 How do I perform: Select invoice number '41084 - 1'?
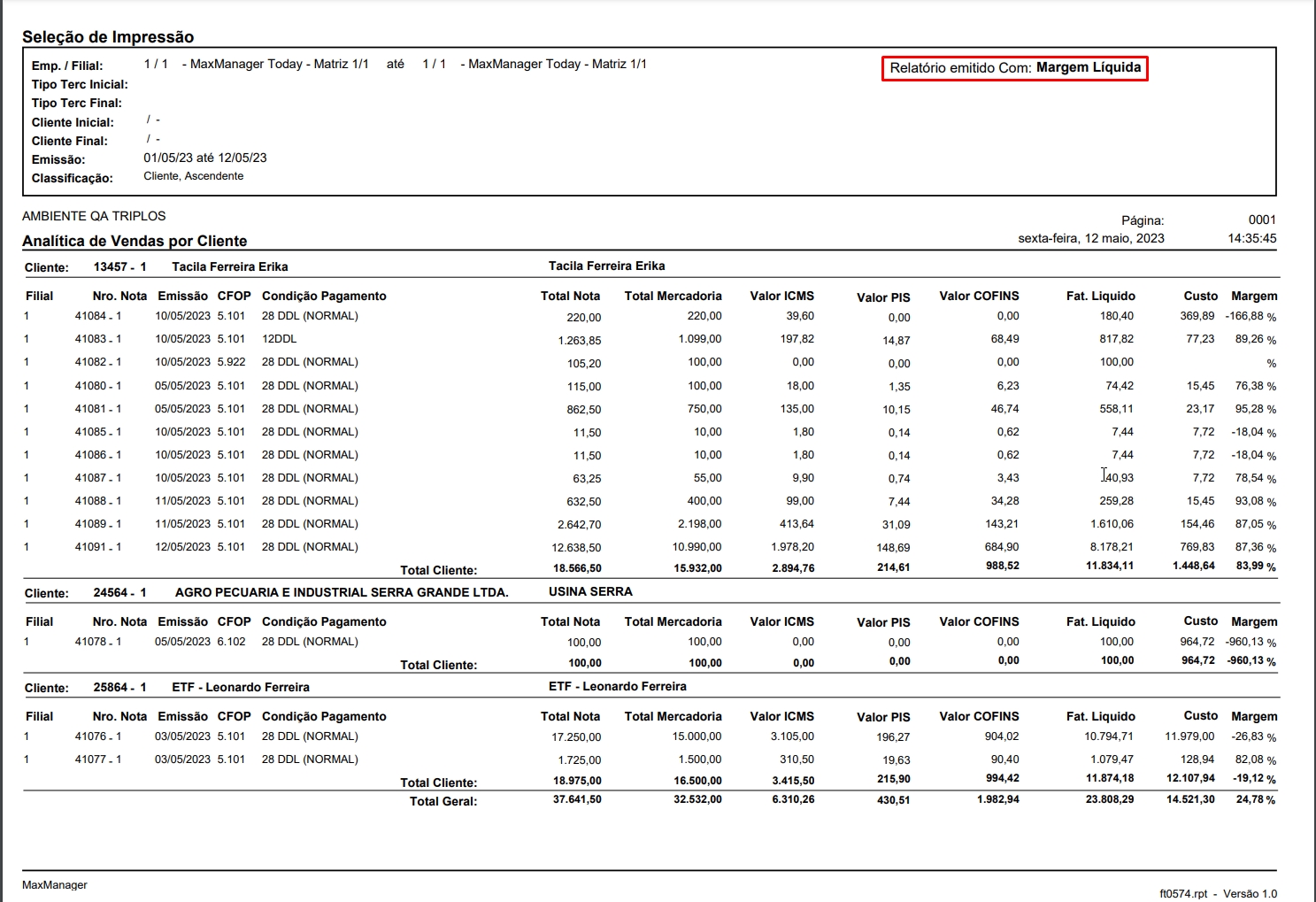[x=98, y=316]
